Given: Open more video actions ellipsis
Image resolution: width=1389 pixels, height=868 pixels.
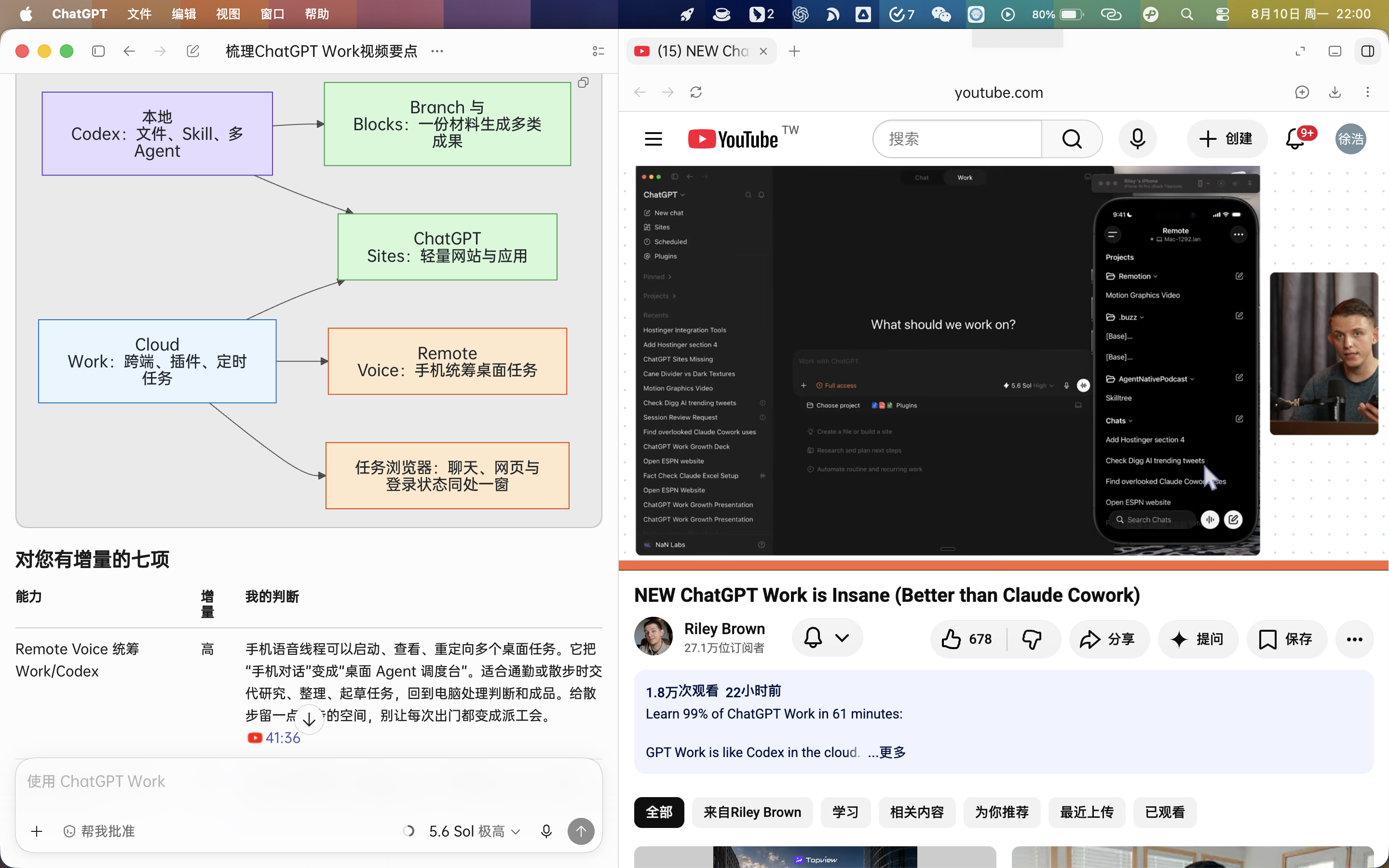Looking at the screenshot, I should [x=1355, y=639].
